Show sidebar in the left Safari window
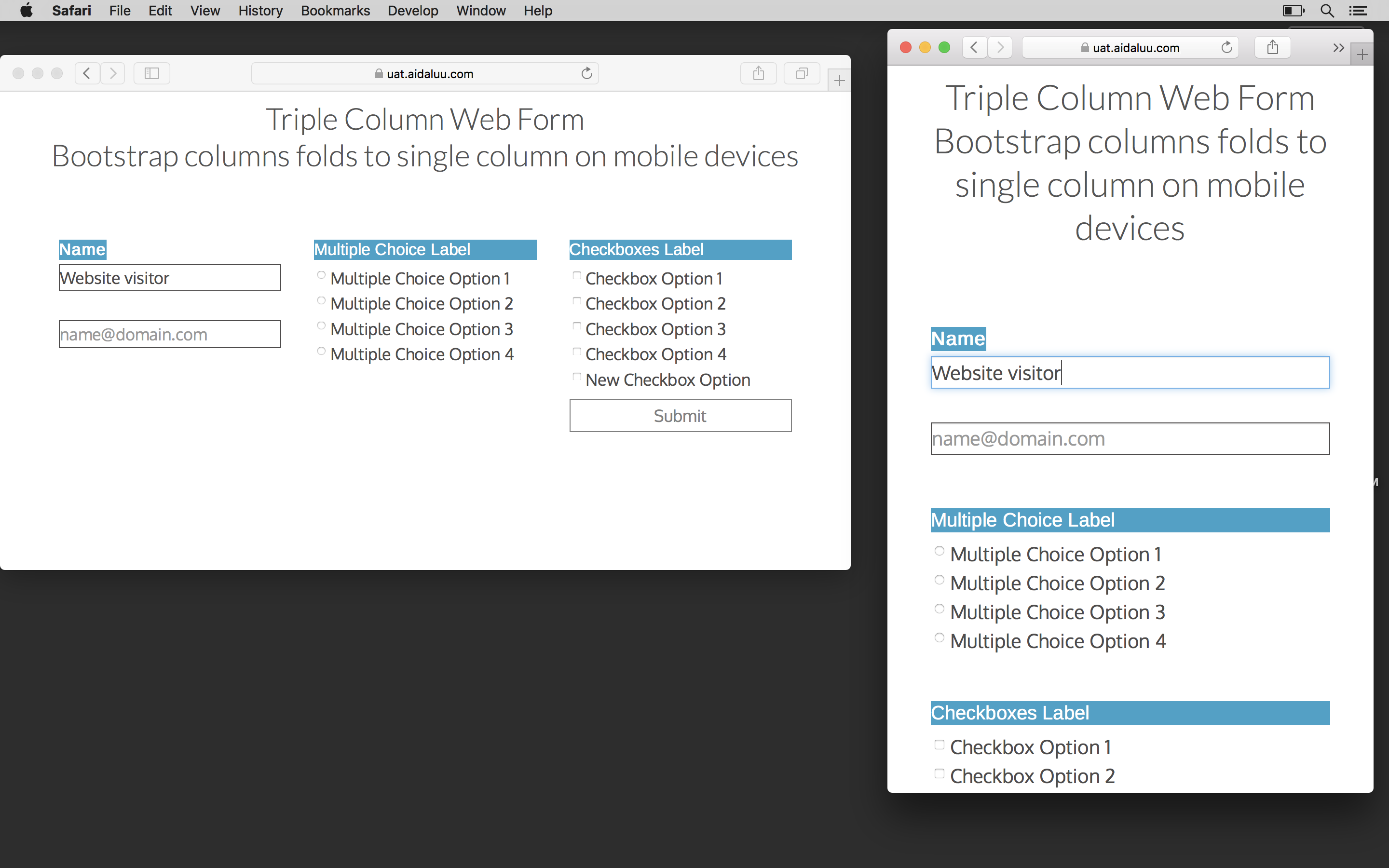Viewport: 1389px width, 868px height. pyautogui.click(x=152, y=73)
